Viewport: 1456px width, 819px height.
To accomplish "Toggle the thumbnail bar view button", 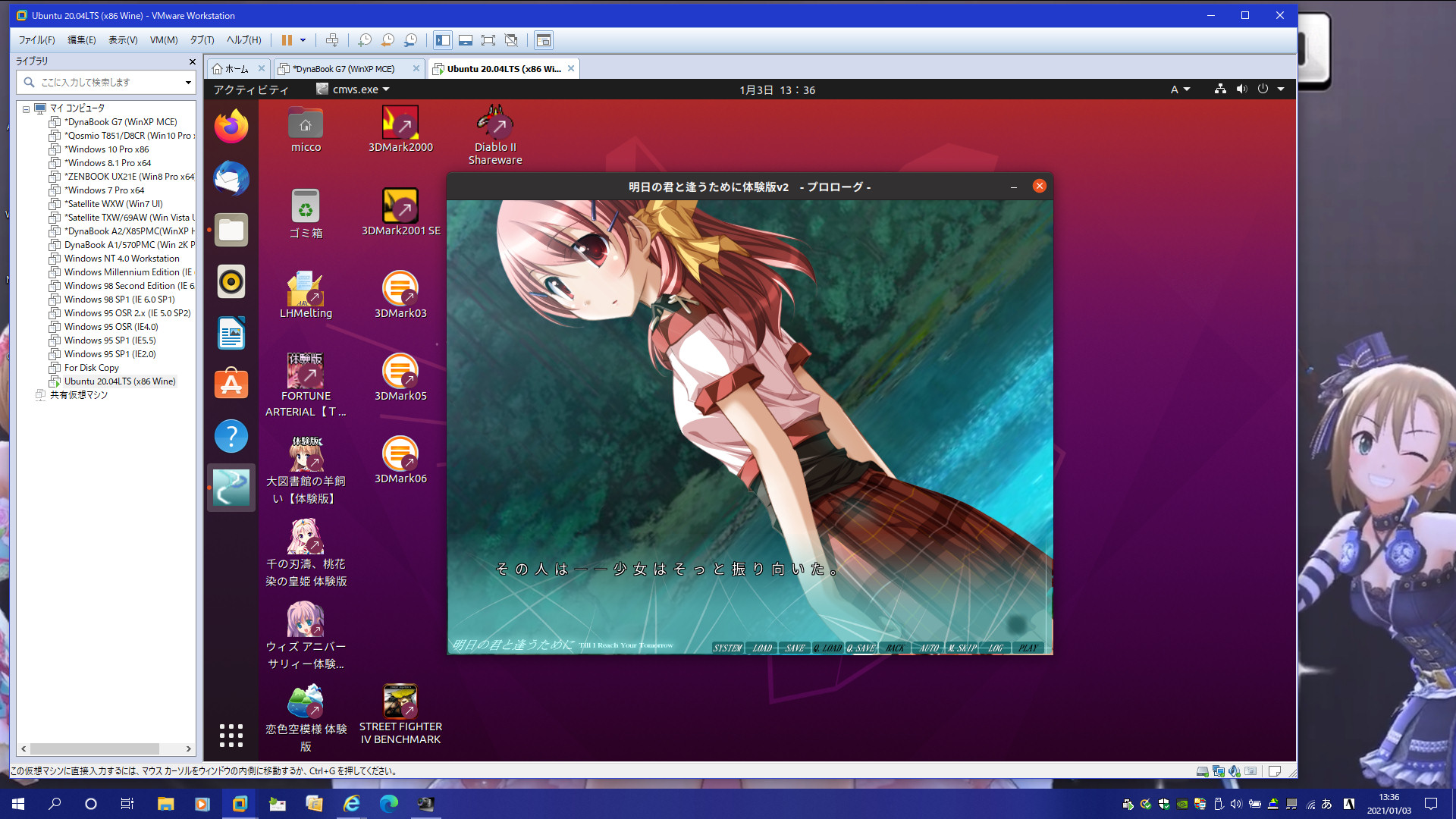I will click(466, 40).
